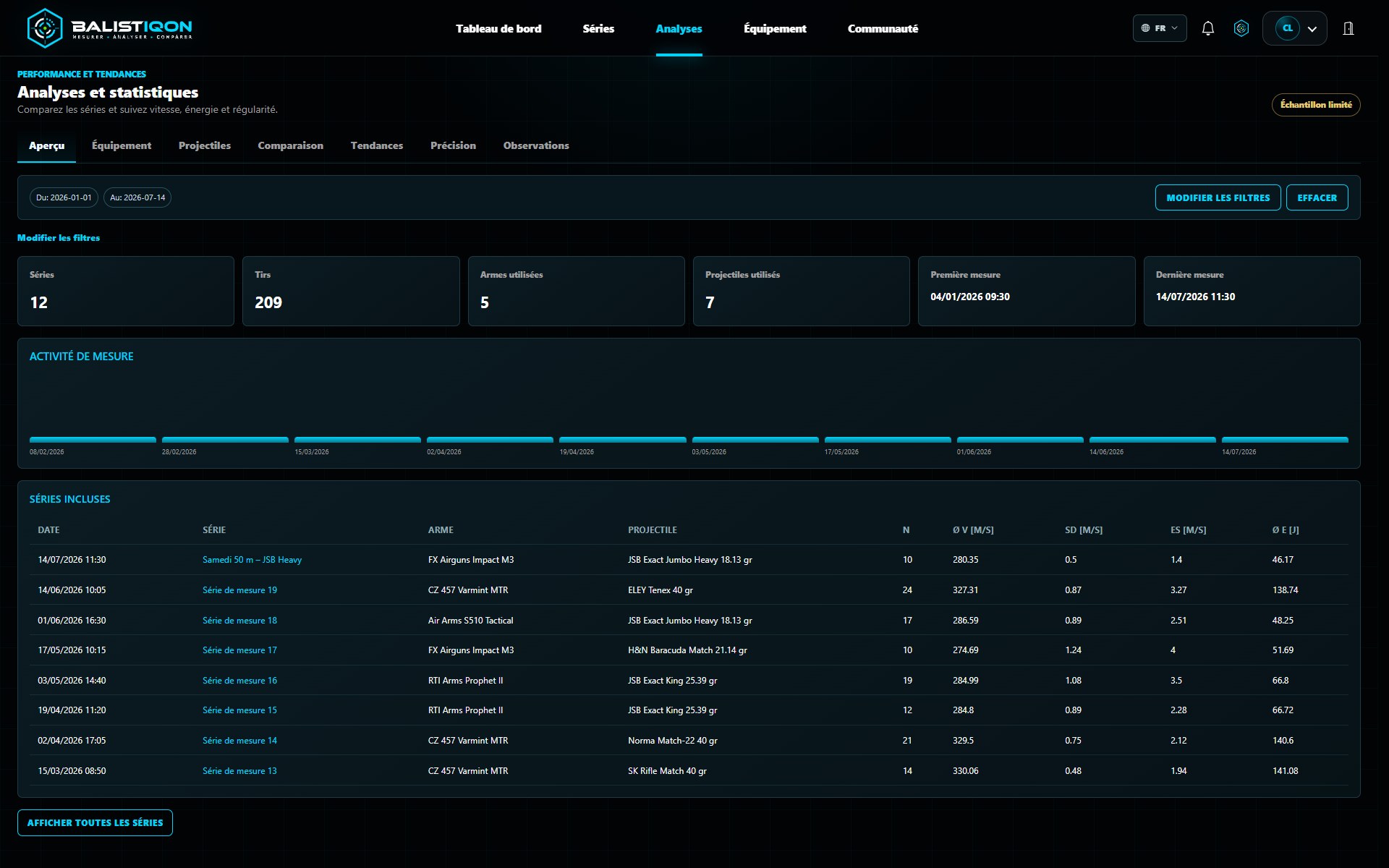Screen dimensions: 1389x868
Task: Open Série de mesure 15
Action: tap(239, 710)
